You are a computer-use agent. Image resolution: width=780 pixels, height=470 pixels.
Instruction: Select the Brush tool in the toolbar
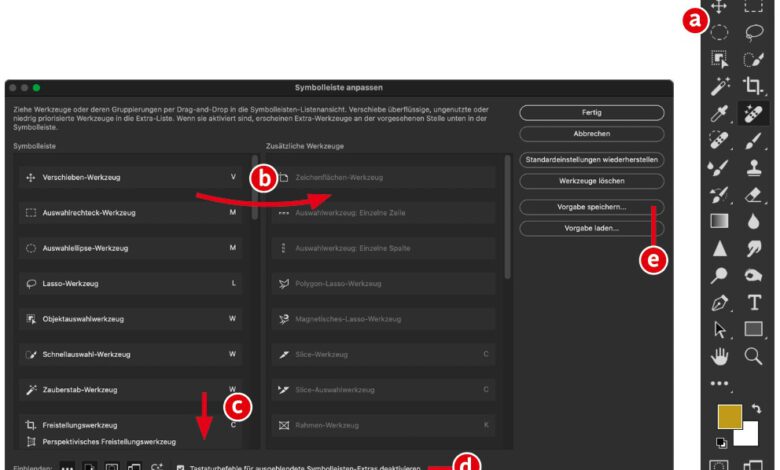pyautogui.click(x=754, y=141)
